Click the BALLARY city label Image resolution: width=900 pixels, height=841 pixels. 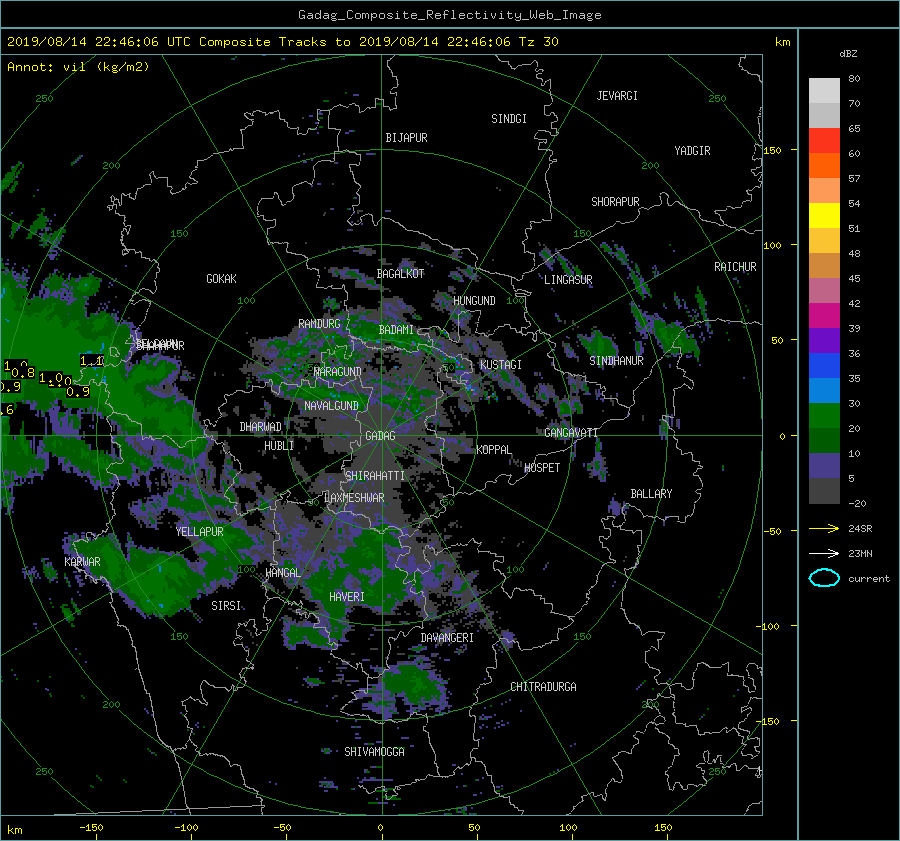point(651,494)
